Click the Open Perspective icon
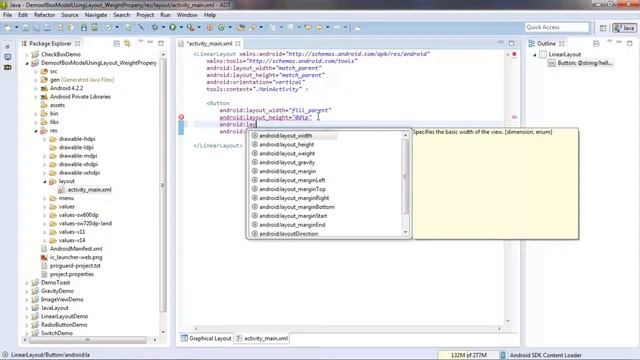The height and width of the screenshot is (360, 640). point(603,28)
